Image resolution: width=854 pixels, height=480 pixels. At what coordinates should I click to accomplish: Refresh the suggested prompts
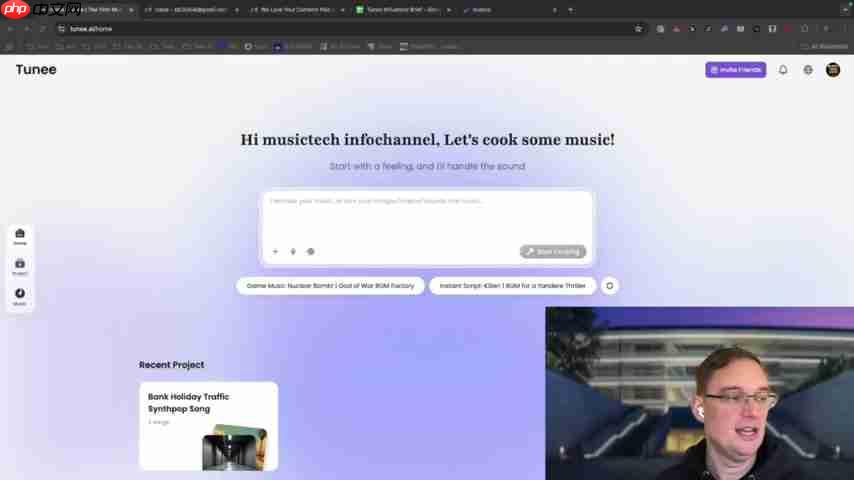click(609, 285)
